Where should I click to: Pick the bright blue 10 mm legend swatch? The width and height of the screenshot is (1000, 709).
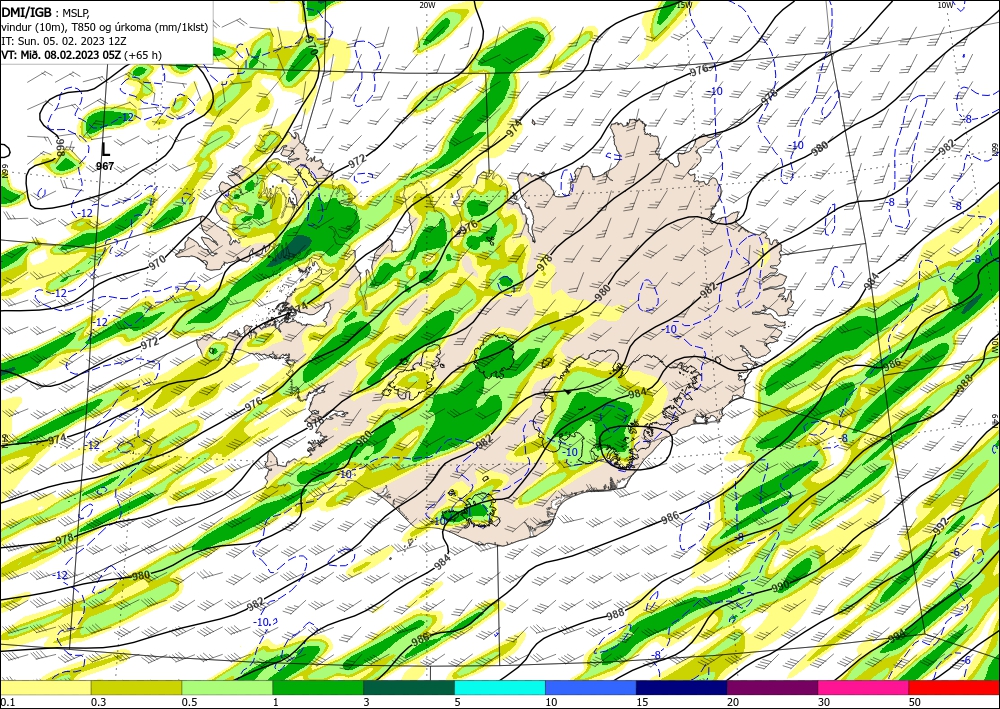click(x=591, y=688)
